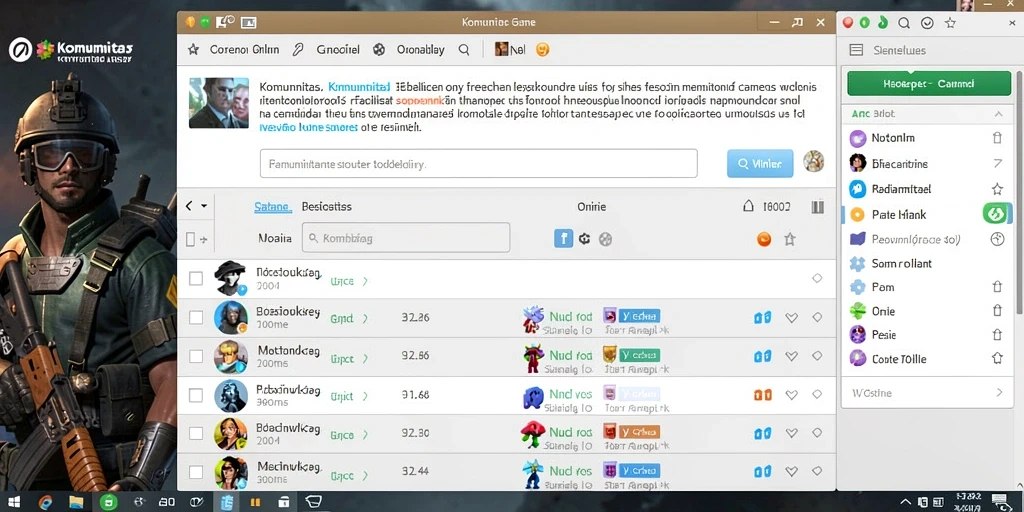1024x512 pixels.
Task: Click the star icon beside Conte Tollle
Action: (x=997, y=359)
